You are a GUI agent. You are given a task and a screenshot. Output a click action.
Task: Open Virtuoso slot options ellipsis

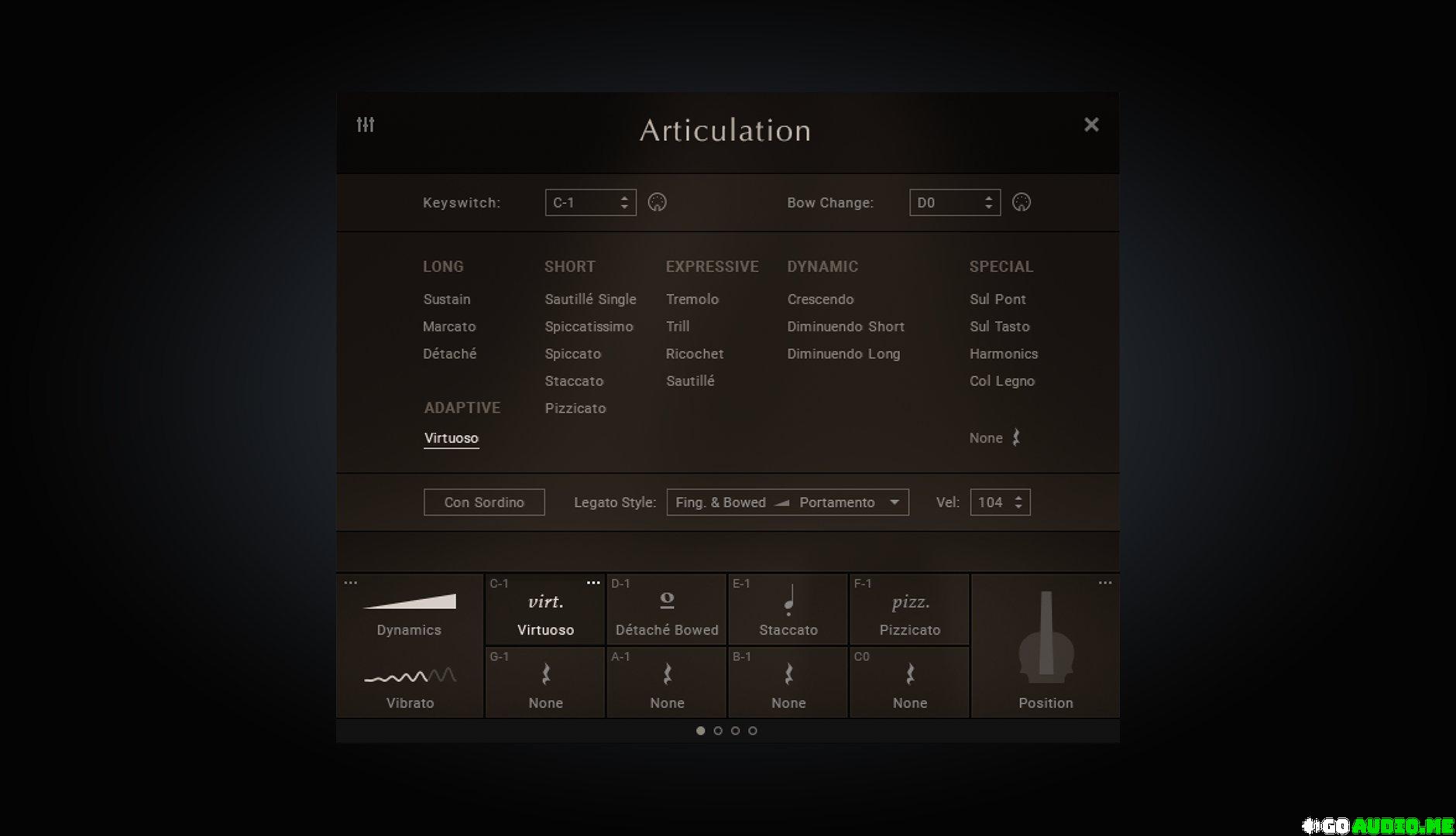coord(593,583)
